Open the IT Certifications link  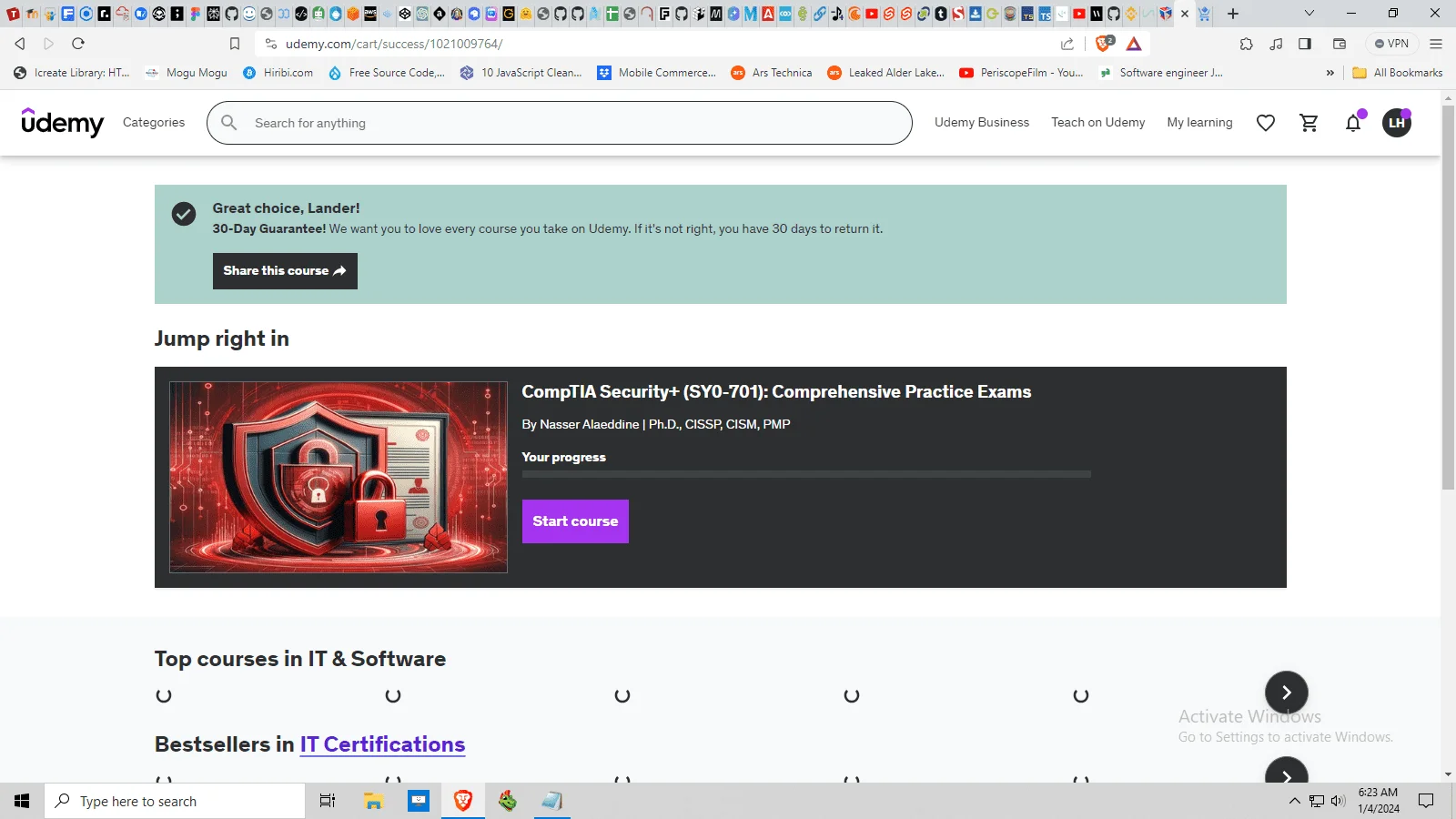(x=382, y=744)
